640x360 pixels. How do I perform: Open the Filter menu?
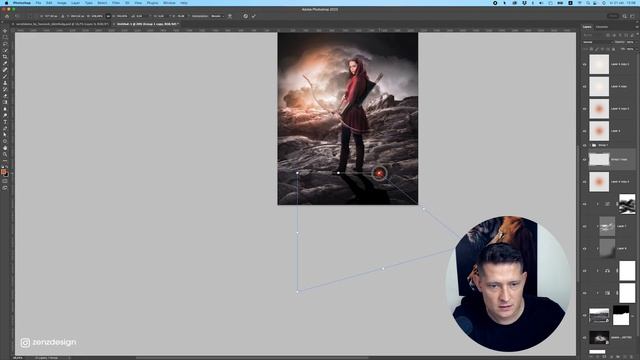pyautogui.click(x=116, y=3)
